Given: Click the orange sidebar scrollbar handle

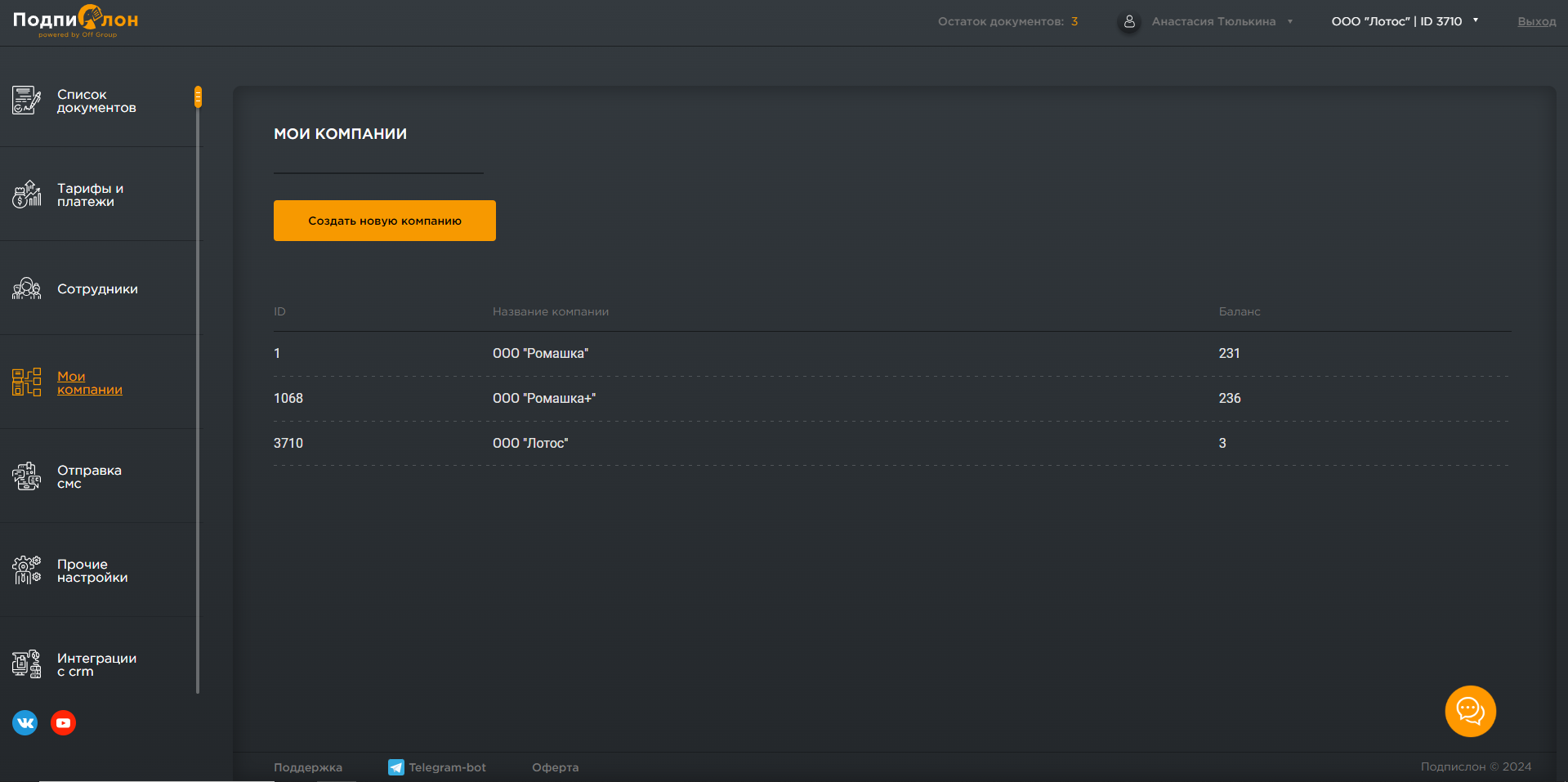Looking at the screenshot, I should pyautogui.click(x=198, y=97).
